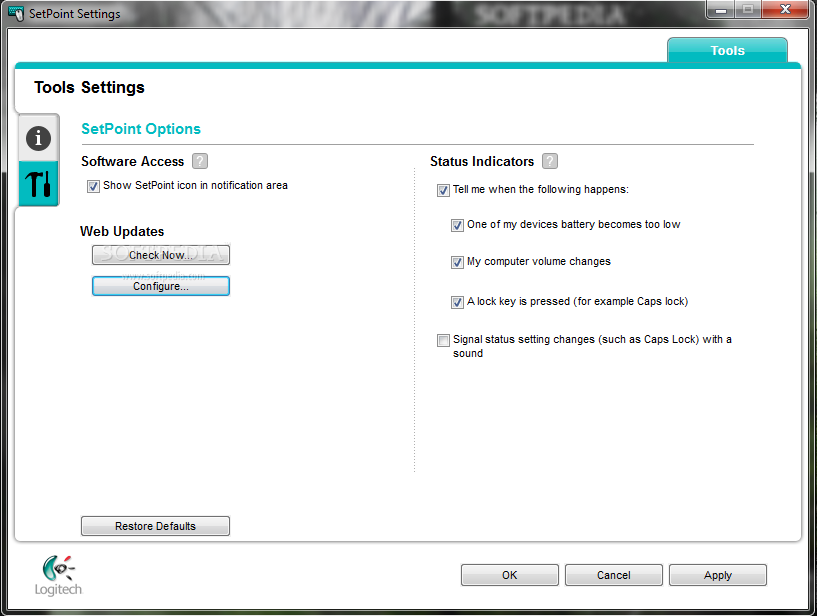
Task: Click the Check Now button
Action: pos(161,255)
